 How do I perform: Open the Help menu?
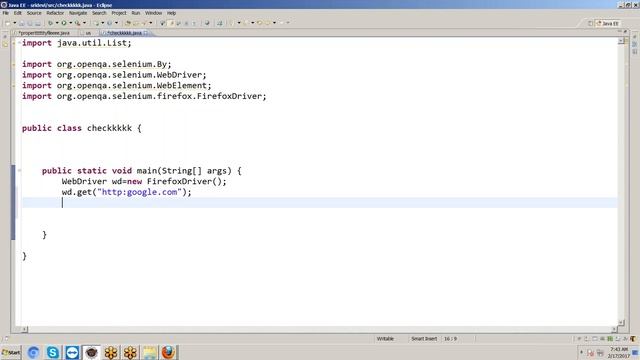coord(171,13)
